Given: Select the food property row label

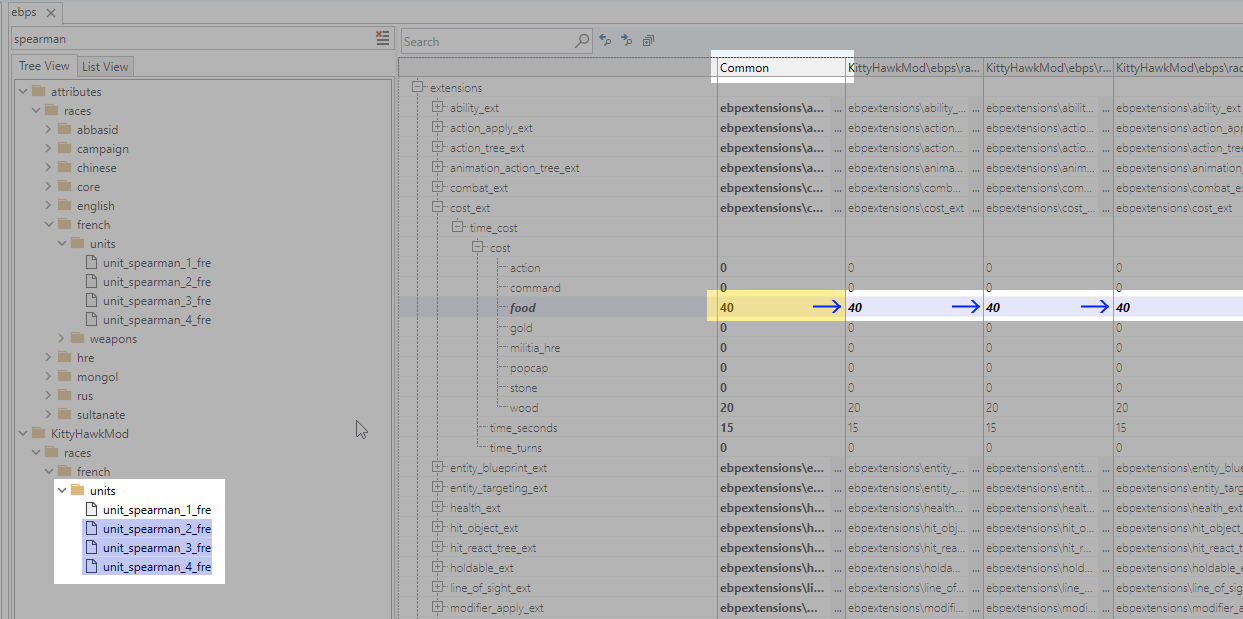Looking at the screenshot, I should [522, 308].
